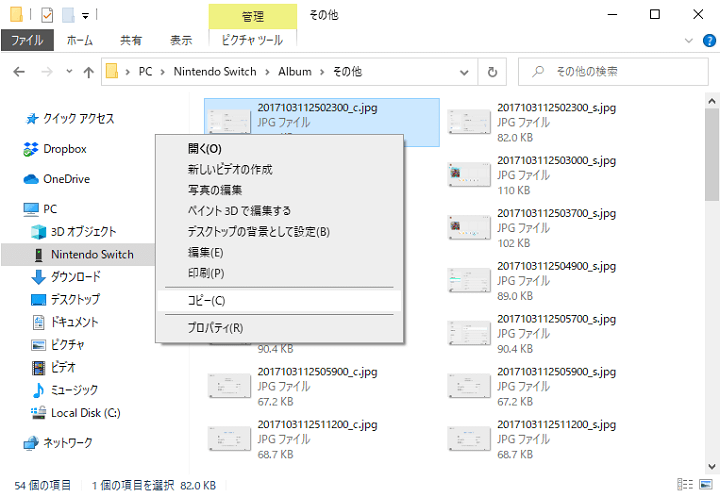Choose 新しいビデオの作成 from context menu
The height and width of the screenshot is (497, 720).
(279, 169)
